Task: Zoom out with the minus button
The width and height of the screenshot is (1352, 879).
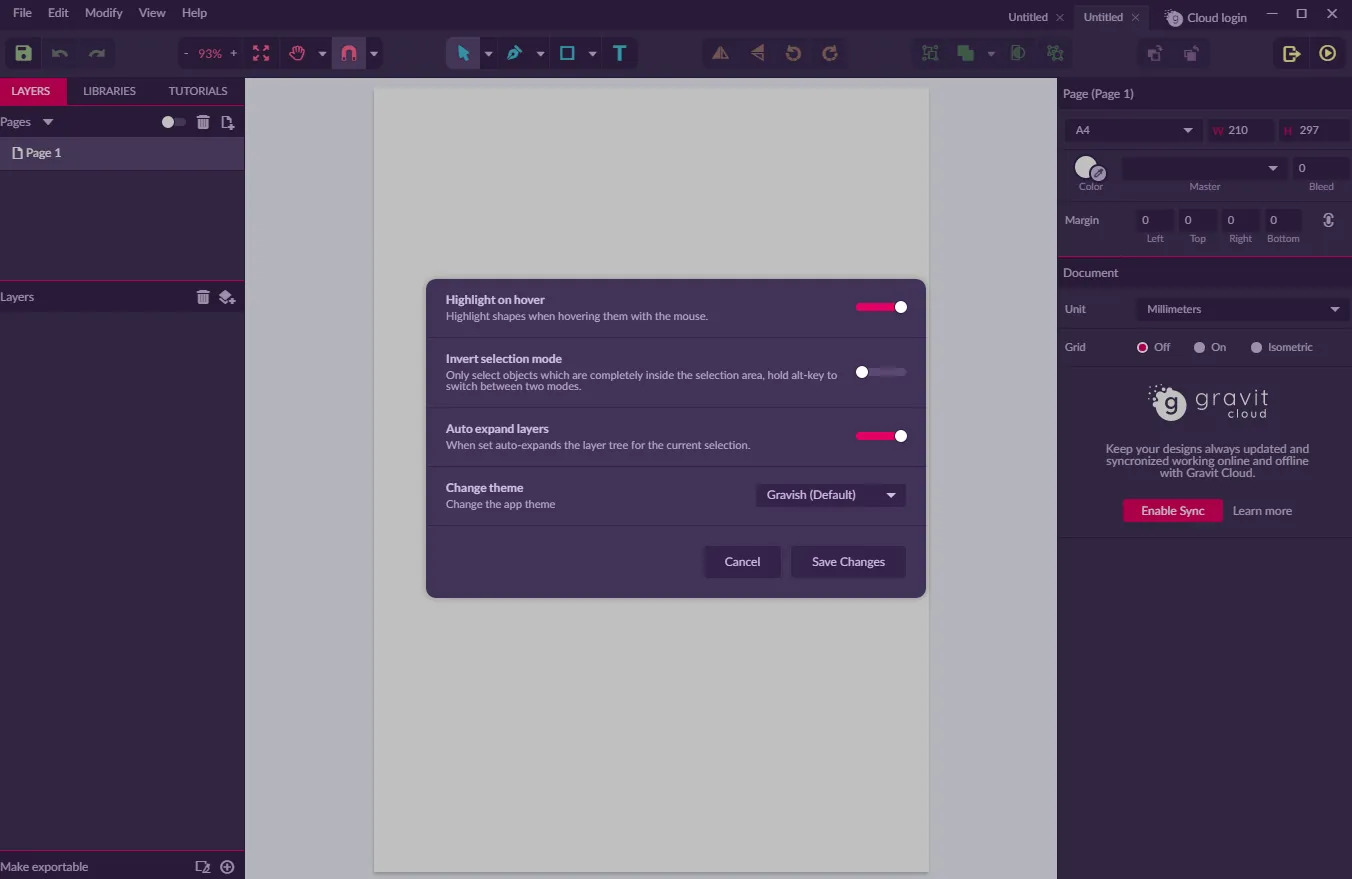Action: coord(186,53)
